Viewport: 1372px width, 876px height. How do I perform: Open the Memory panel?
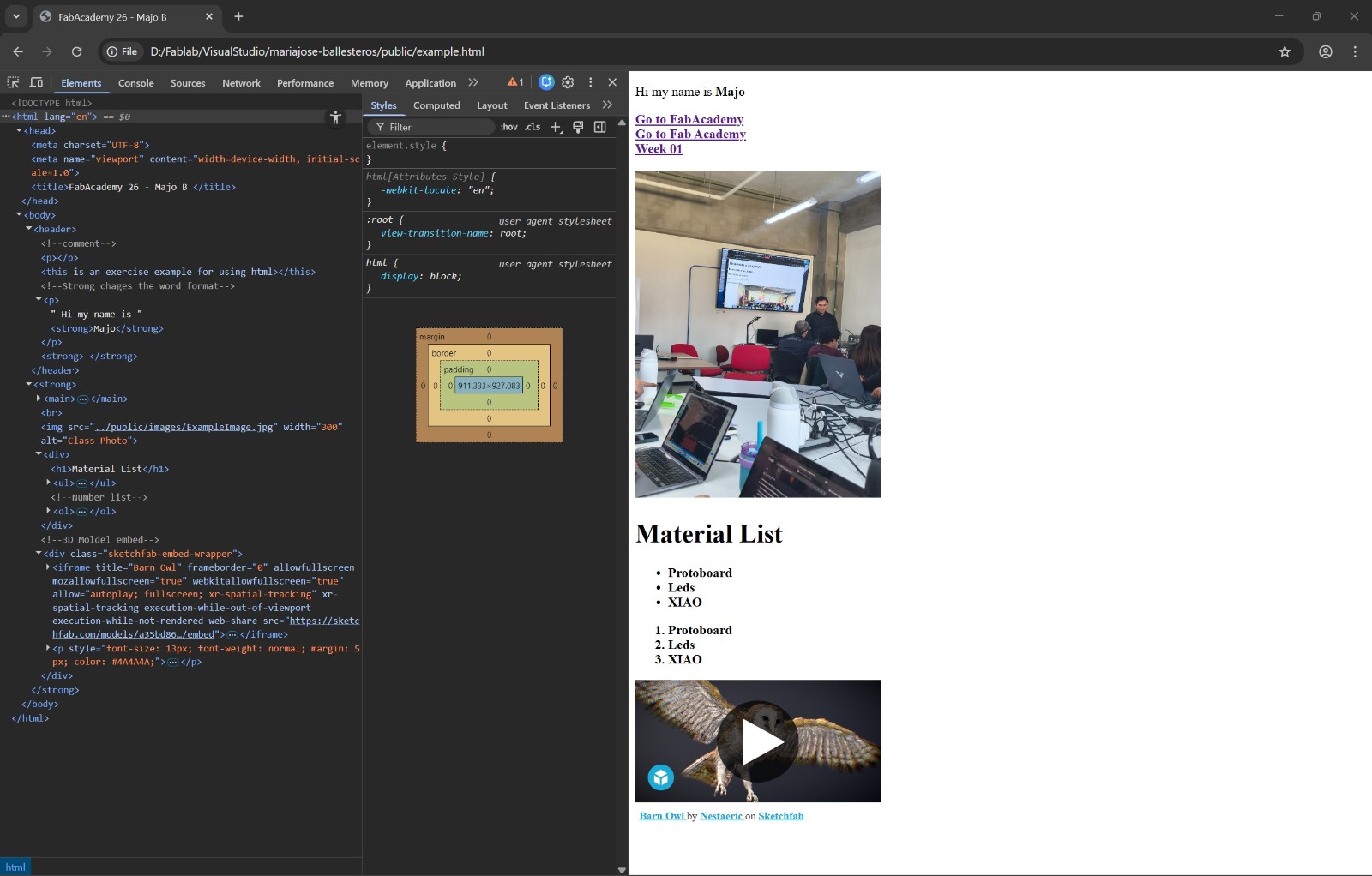point(370,83)
